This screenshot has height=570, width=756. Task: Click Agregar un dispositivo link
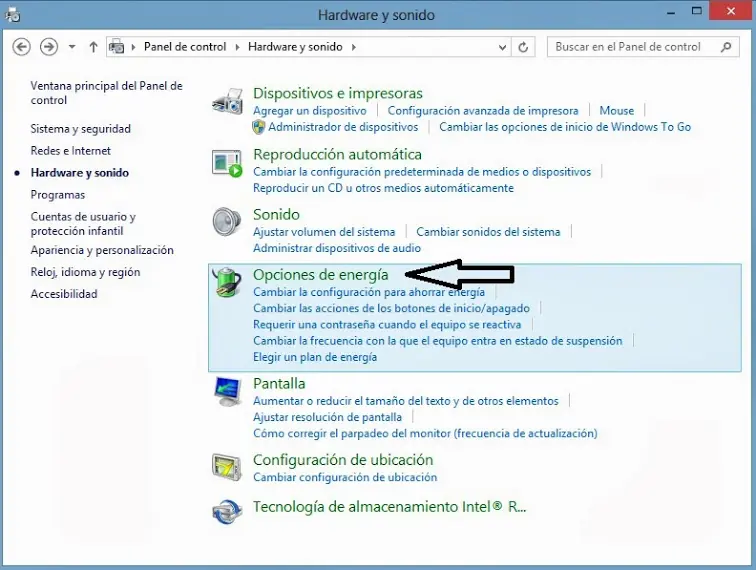point(310,111)
